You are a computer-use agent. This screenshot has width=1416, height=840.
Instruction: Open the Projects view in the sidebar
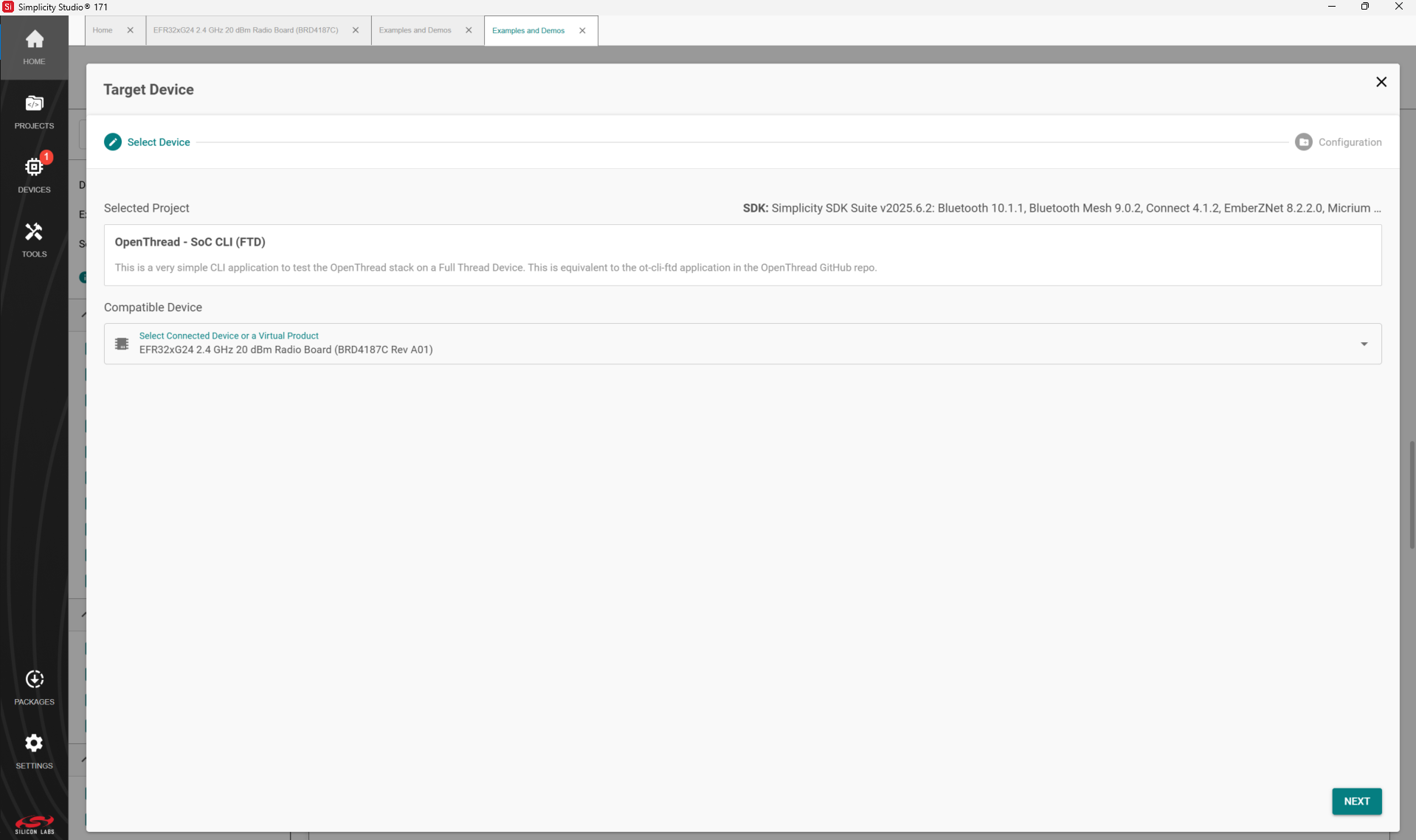click(x=34, y=112)
